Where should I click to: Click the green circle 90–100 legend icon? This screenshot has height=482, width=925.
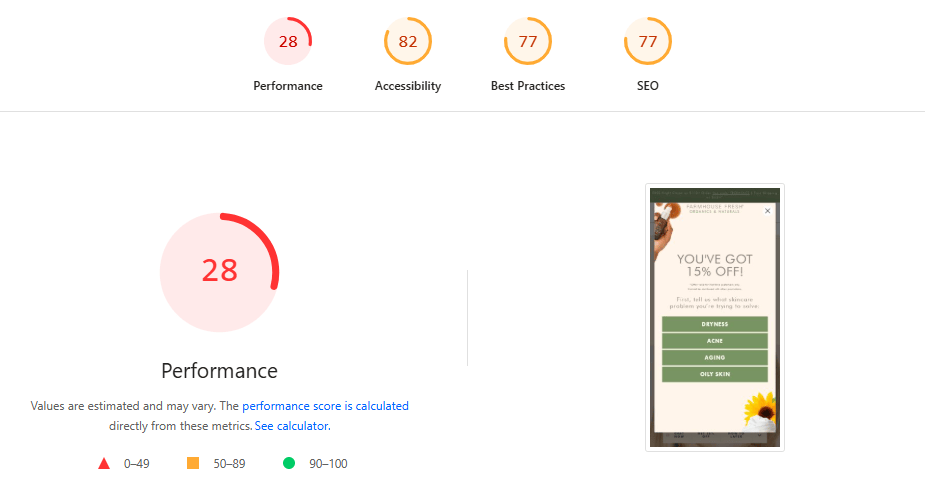(x=289, y=464)
